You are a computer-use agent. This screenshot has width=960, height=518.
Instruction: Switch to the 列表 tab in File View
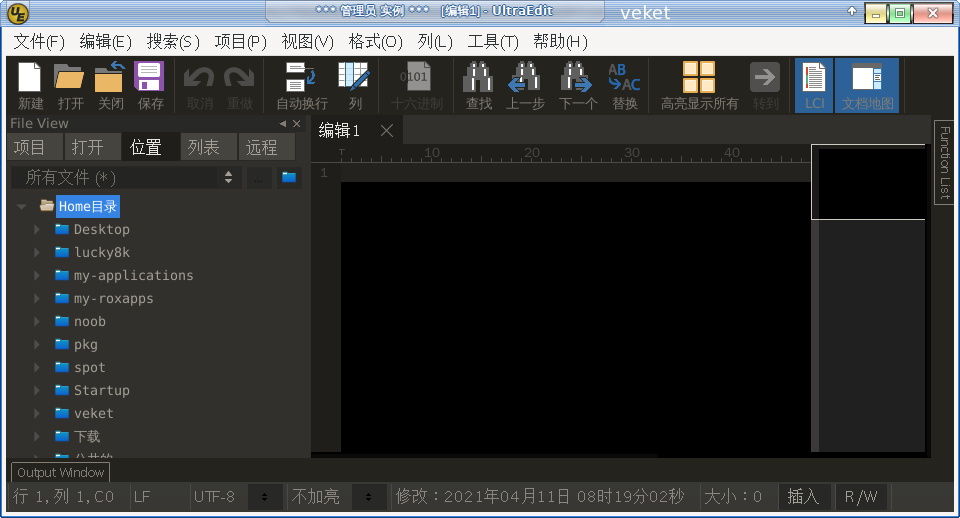pyautogui.click(x=209, y=148)
